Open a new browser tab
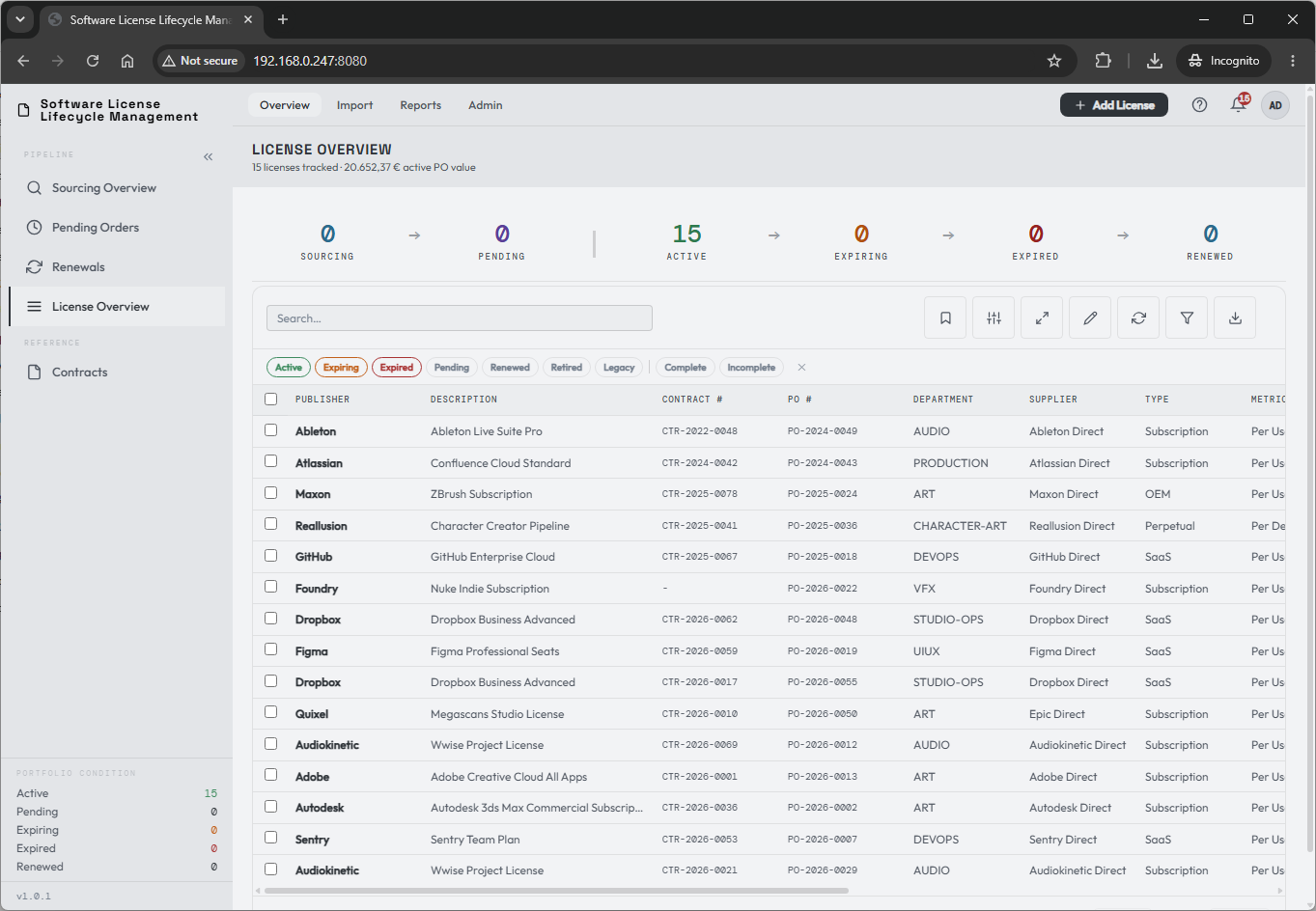This screenshot has width=1316, height=911. pyautogui.click(x=283, y=19)
